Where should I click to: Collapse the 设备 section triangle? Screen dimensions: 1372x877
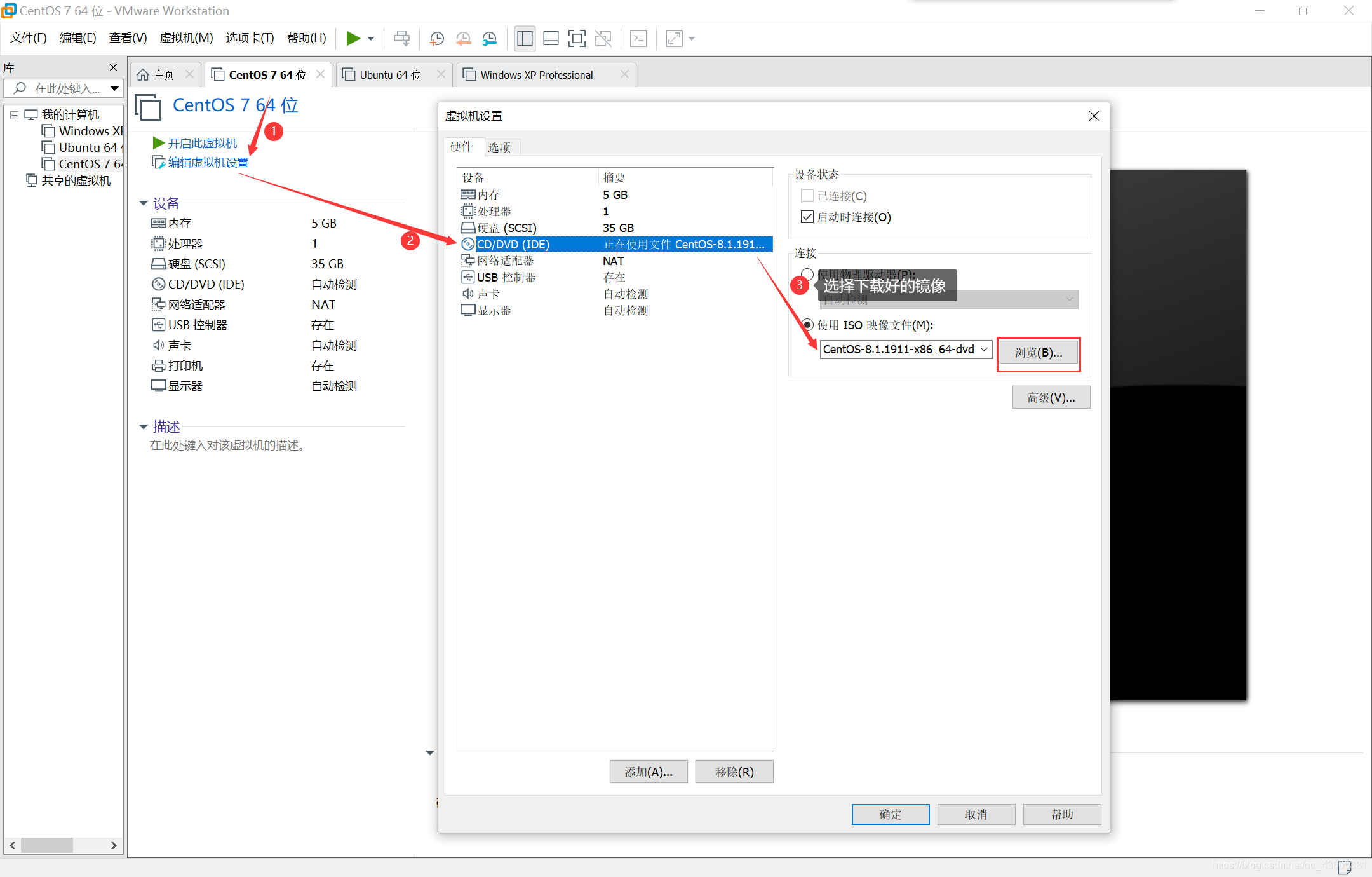point(144,203)
